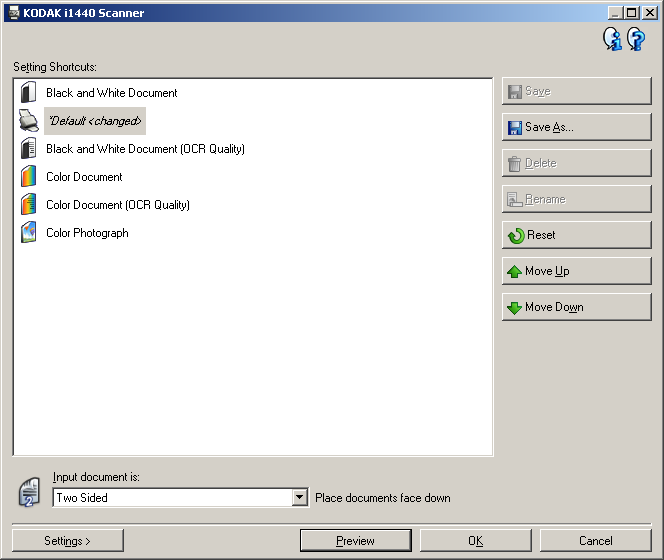Click the Color Photograph shortcut icon
The height and width of the screenshot is (560, 664).
(x=28, y=232)
